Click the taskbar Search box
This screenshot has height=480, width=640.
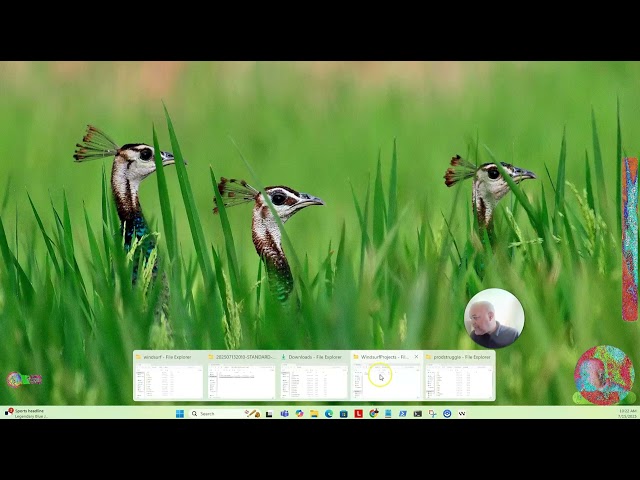pyautogui.click(x=225, y=413)
